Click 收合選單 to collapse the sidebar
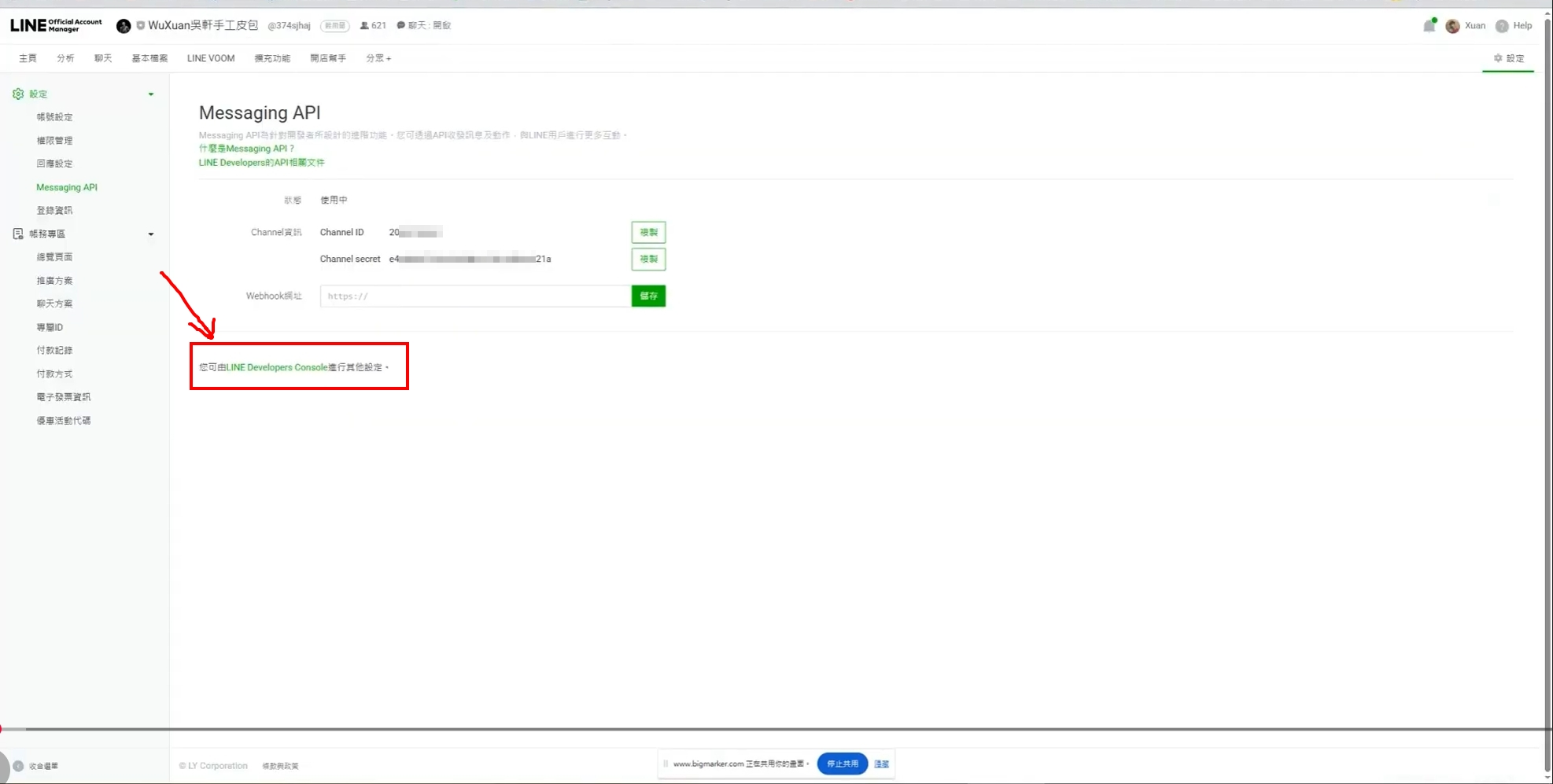The width and height of the screenshot is (1553, 784). (43, 766)
